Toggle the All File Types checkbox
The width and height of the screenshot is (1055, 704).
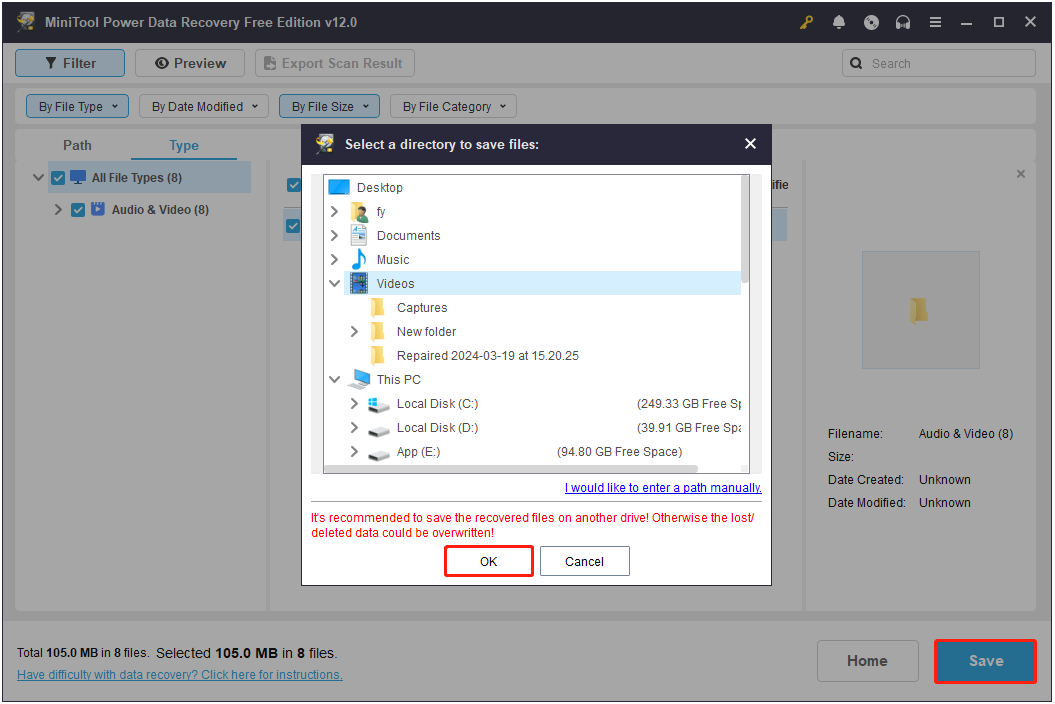(58, 178)
